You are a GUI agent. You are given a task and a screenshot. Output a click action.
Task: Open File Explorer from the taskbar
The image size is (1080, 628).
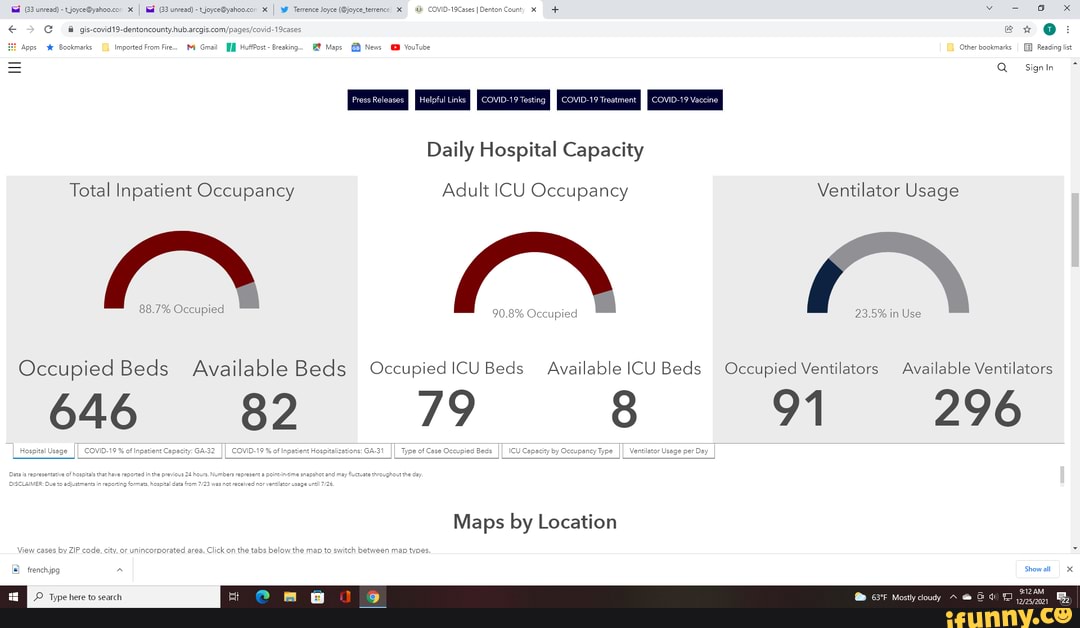[x=290, y=597]
